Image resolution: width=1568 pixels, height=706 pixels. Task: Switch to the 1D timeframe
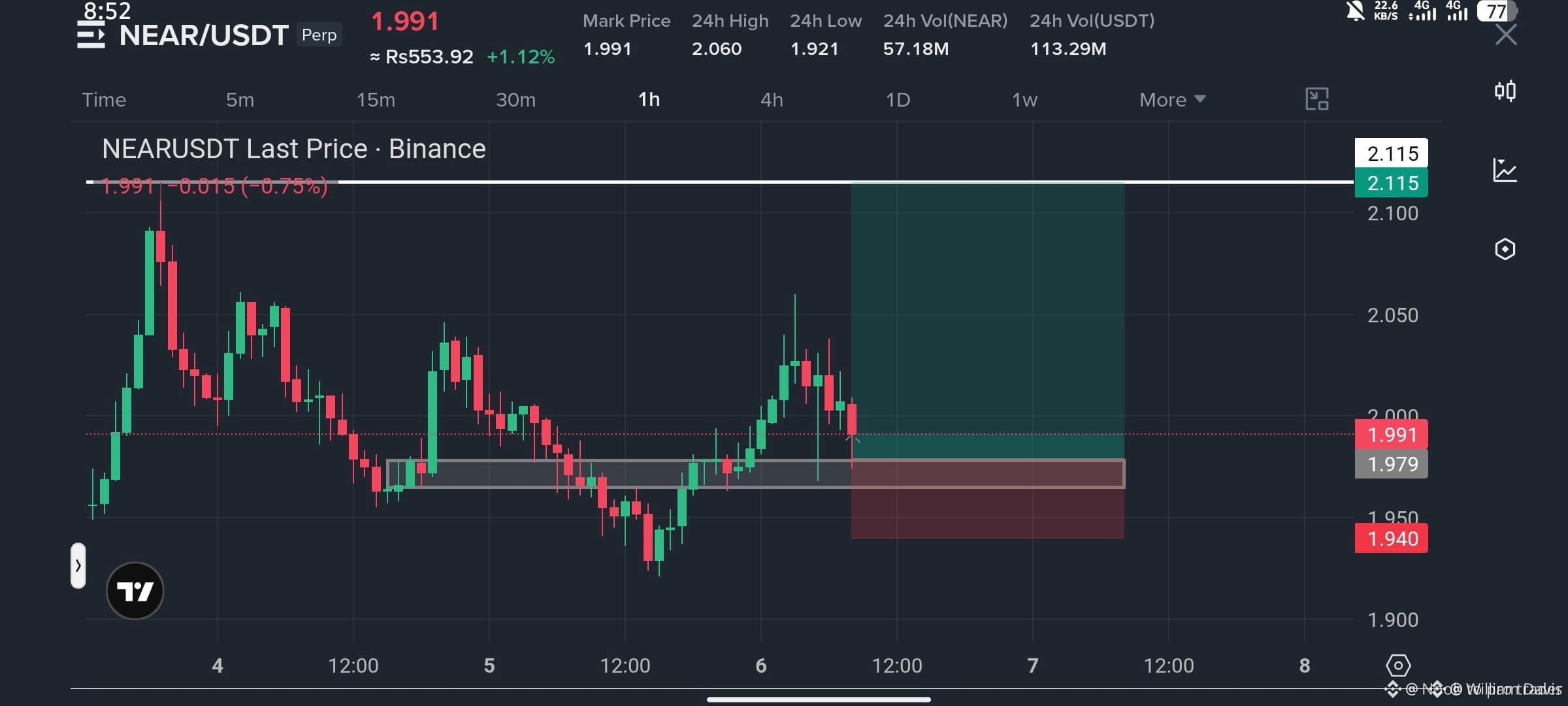[898, 100]
